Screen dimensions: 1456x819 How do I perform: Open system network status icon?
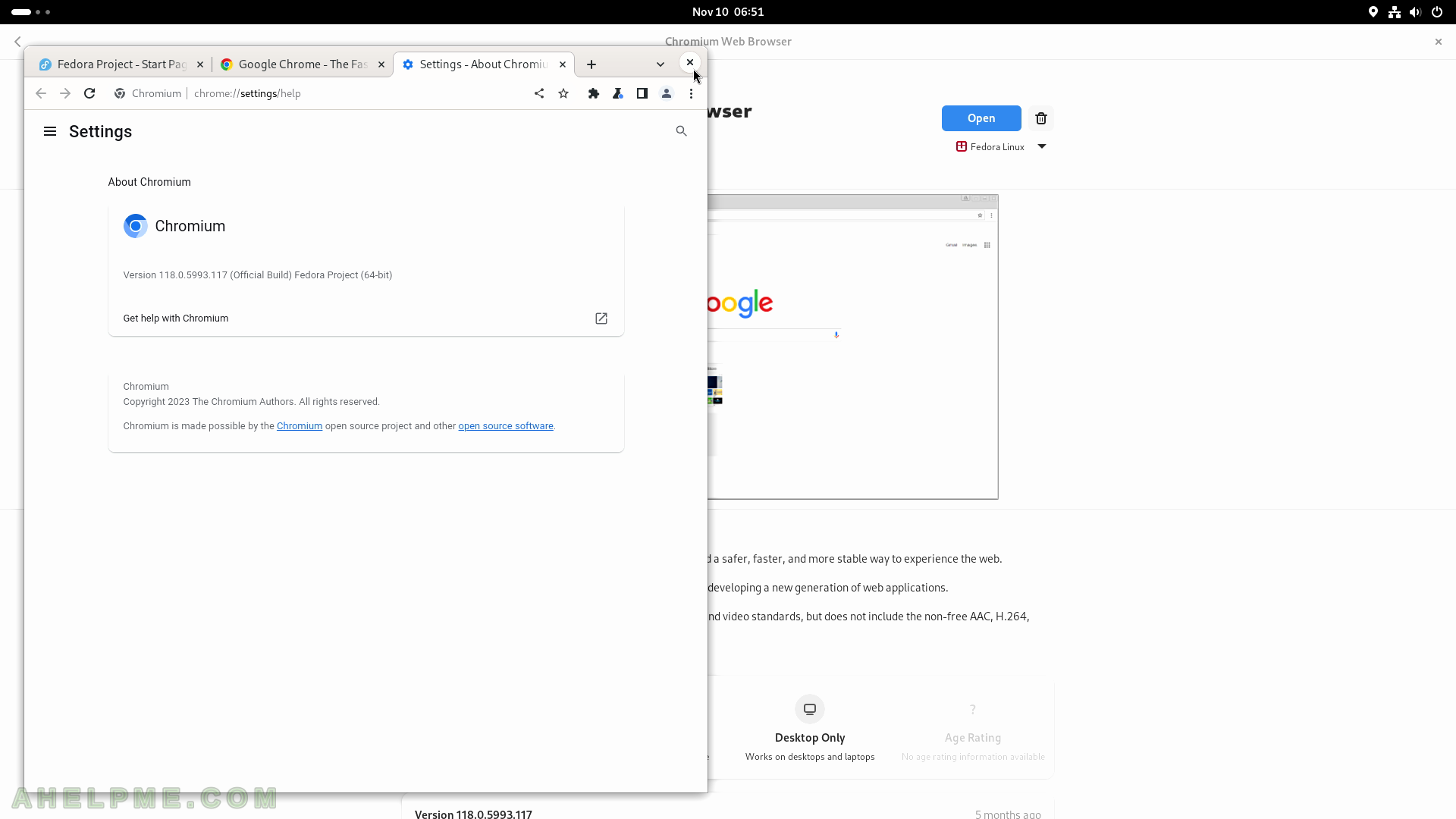1395,12
